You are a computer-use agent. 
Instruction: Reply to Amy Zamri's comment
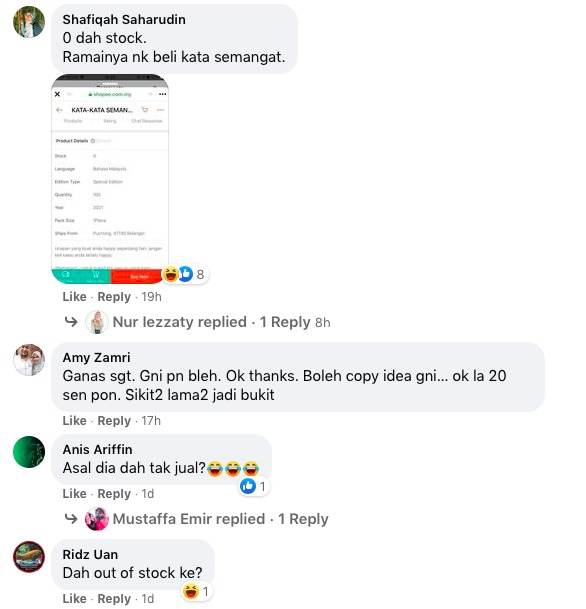pyautogui.click(x=114, y=421)
